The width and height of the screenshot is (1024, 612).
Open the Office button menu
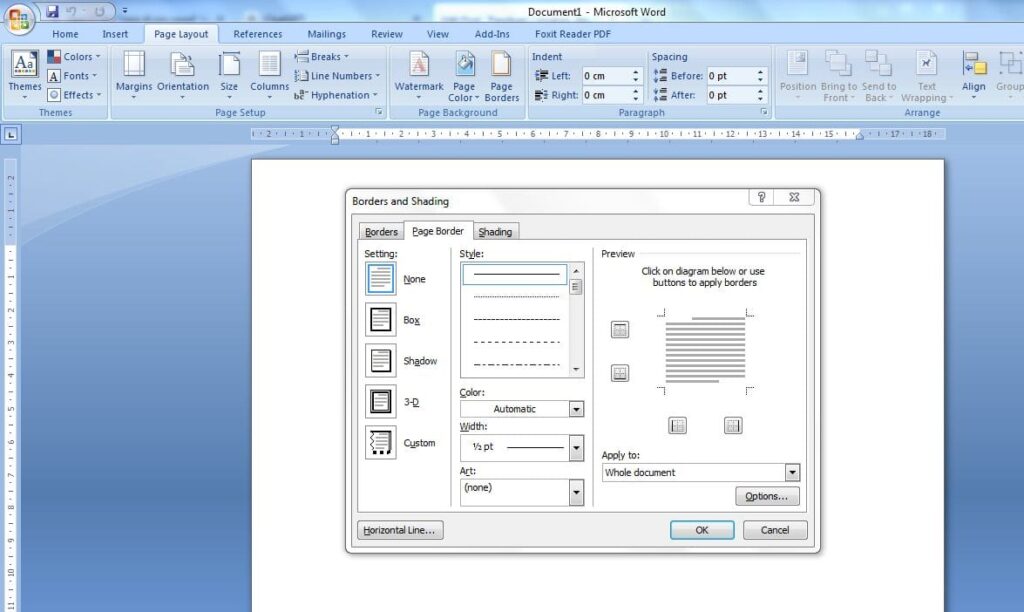[20, 20]
